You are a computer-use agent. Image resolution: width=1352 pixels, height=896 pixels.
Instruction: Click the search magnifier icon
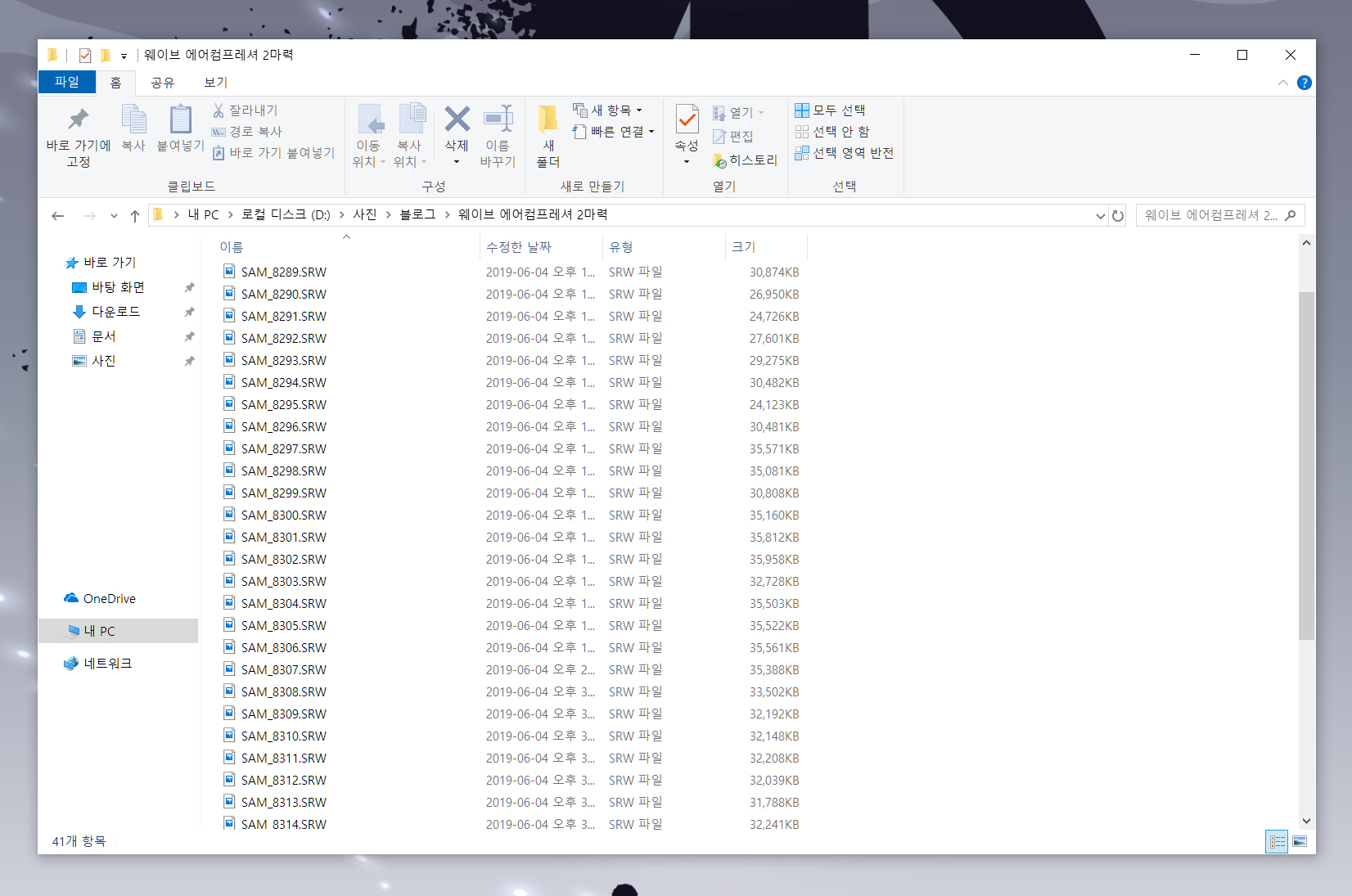coord(1291,215)
